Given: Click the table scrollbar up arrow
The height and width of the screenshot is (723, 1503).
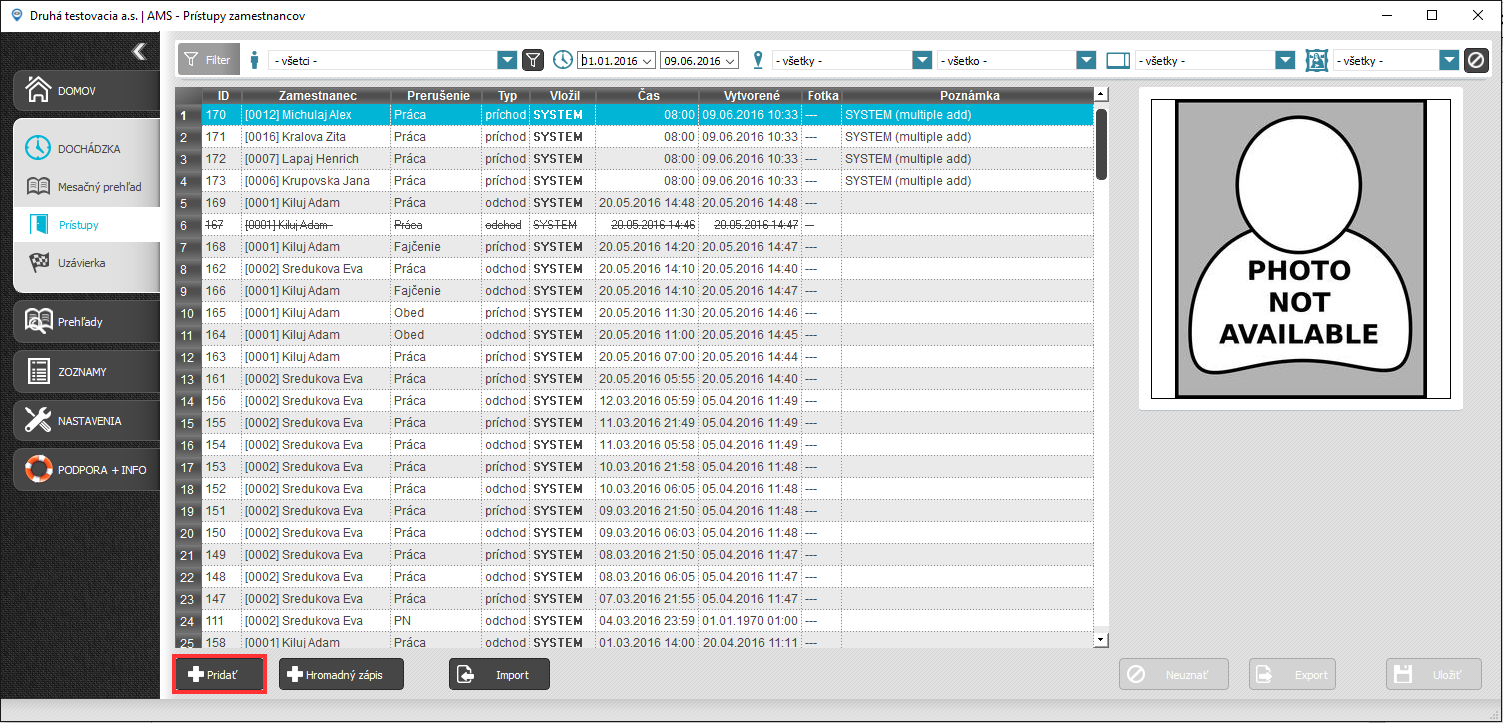Looking at the screenshot, I should (x=1102, y=95).
